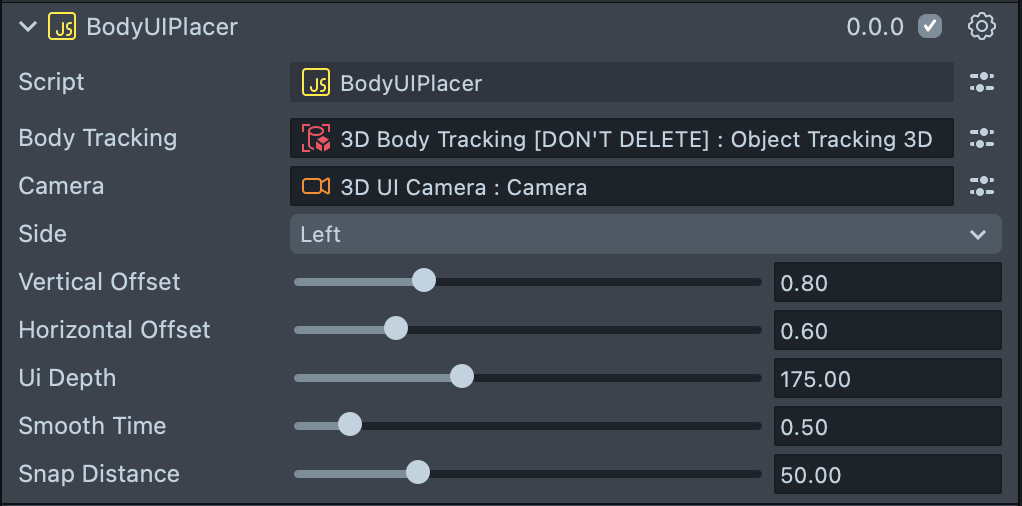This screenshot has width=1022, height=506.
Task: Collapse the BodyUIPlacer component section
Action: click(x=27, y=27)
